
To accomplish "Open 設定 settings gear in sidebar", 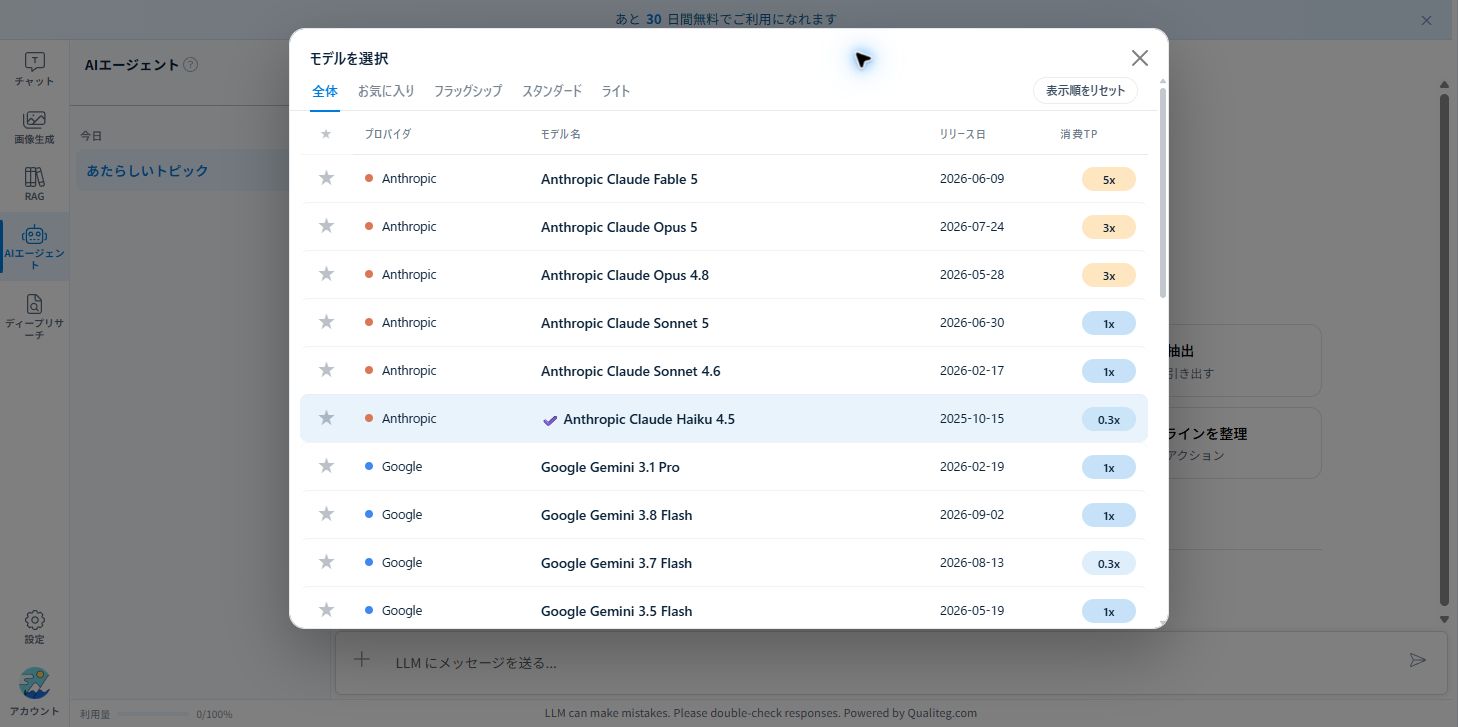I will tap(34, 627).
